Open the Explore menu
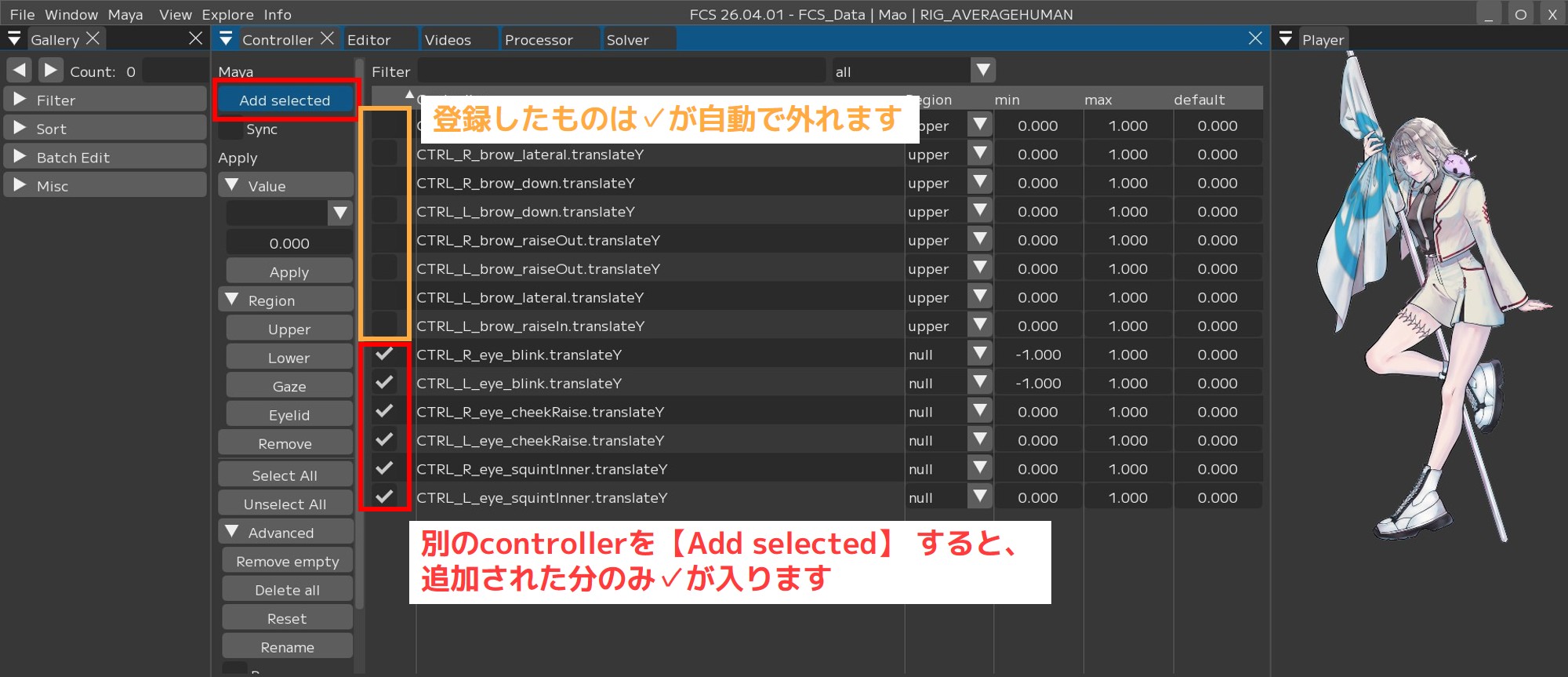Image resolution: width=1568 pixels, height=677 pixels. pos(227,14)
